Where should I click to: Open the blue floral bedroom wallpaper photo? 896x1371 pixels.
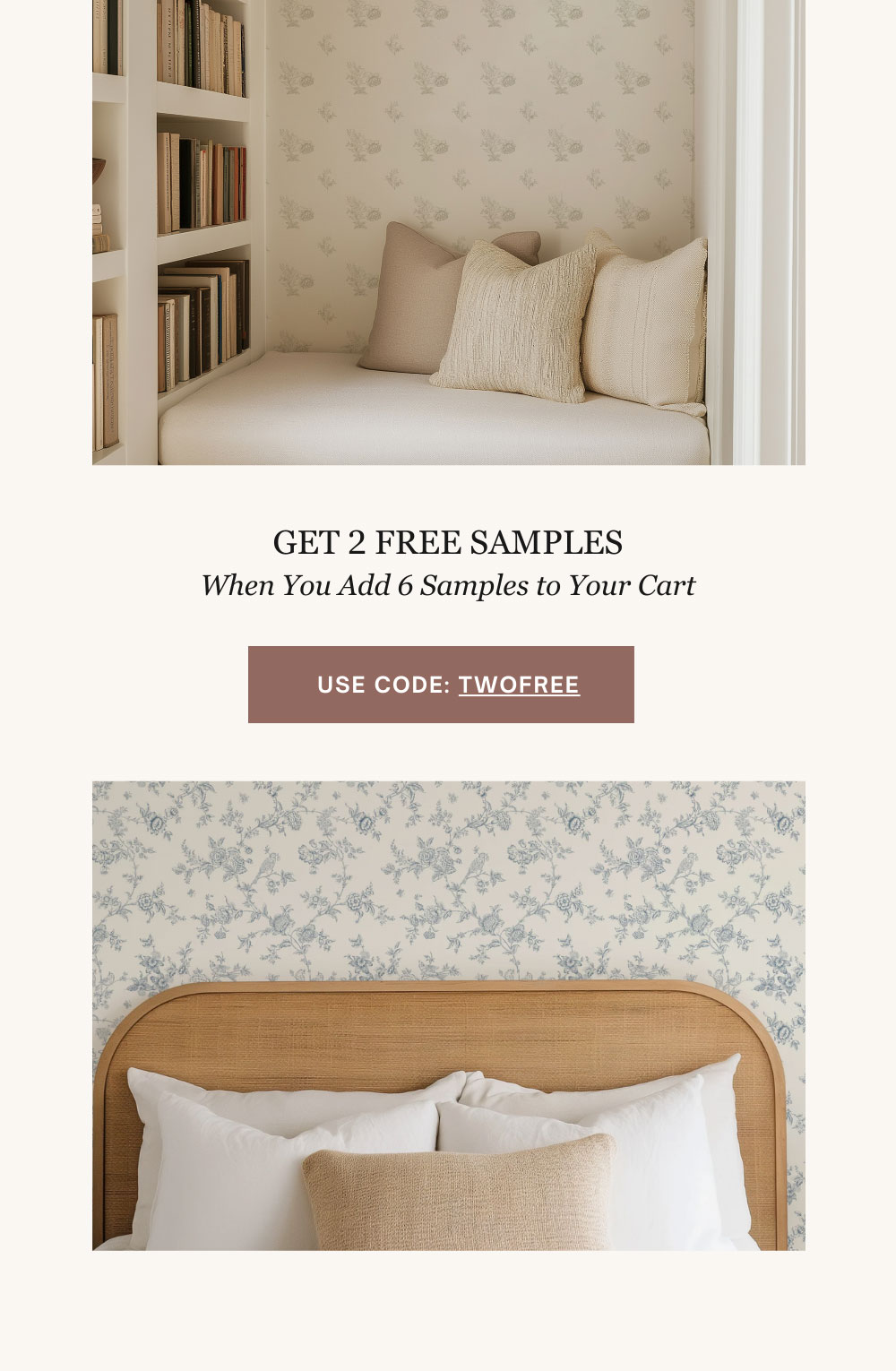point(449,1015)
